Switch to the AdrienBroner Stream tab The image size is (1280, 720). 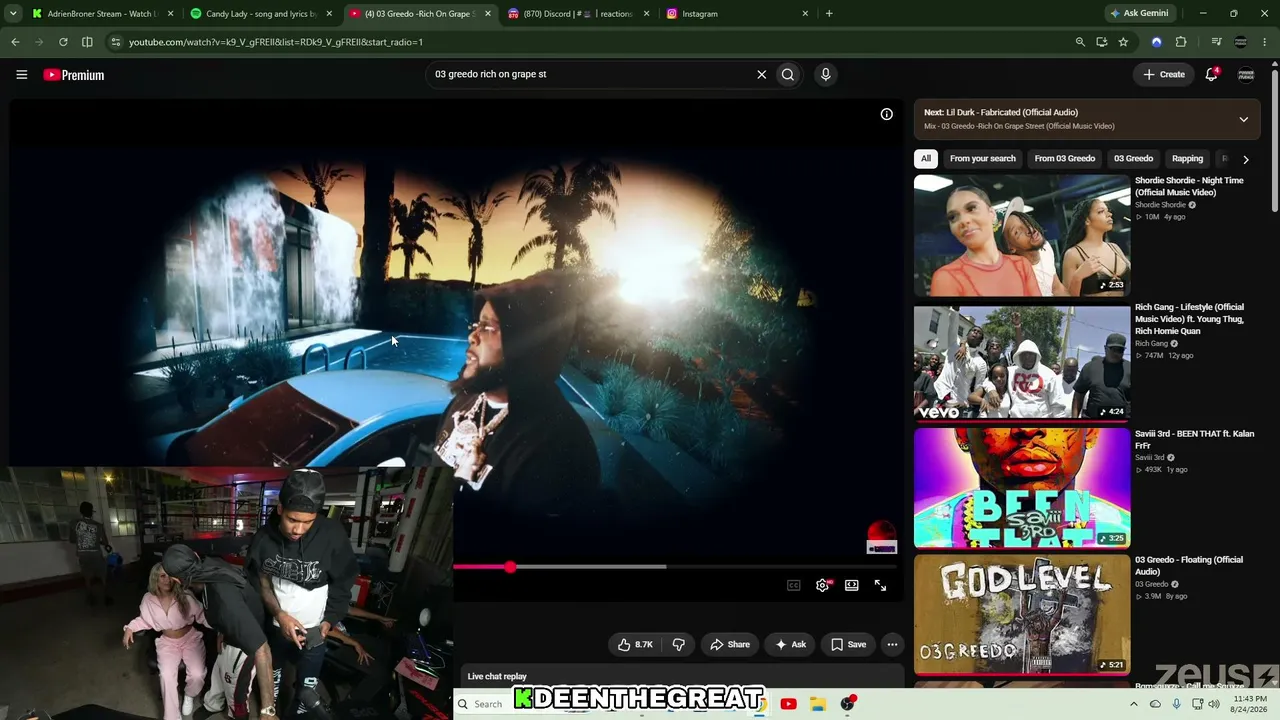[102, 14]
